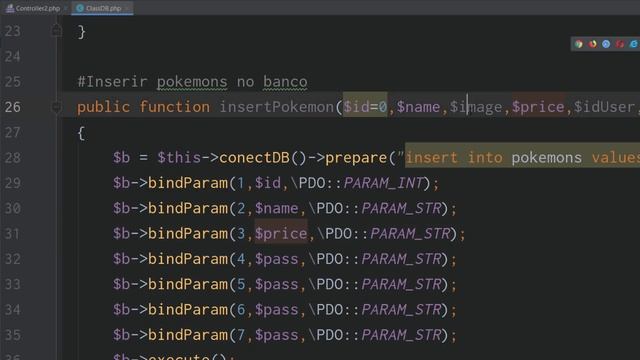Click the $image parameter on line 26
The image size is (640, 360).
click(x=476, y=107)
